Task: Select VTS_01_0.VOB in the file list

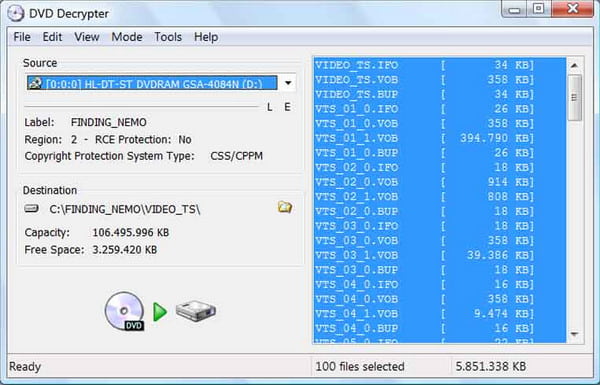Action: (440, 124)
